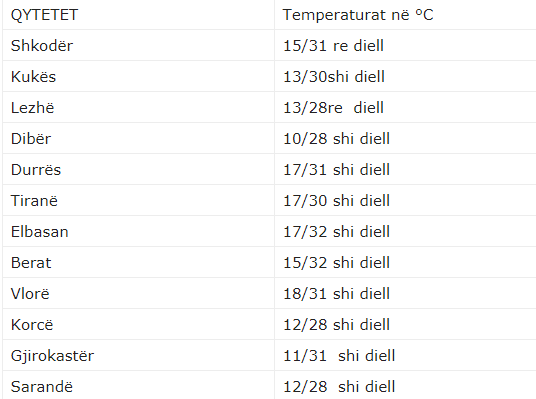Viewport: 536px width, 399px height.
Task: Select the Durrës city cell
Action: pyautogui.click(x=36, y=170)
